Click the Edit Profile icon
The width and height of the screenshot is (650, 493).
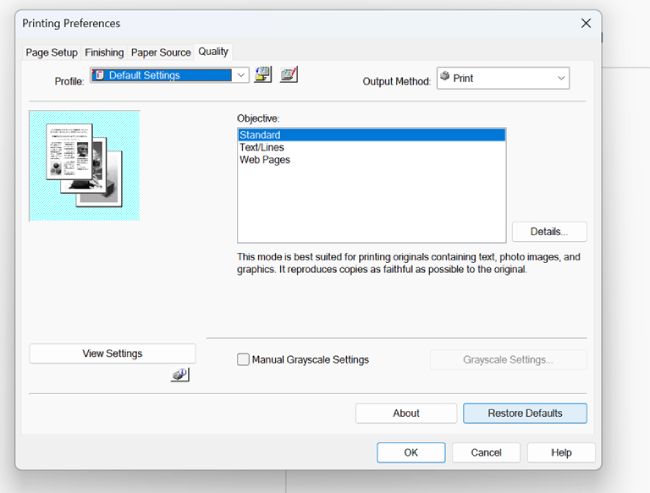[x=288, y=74]
